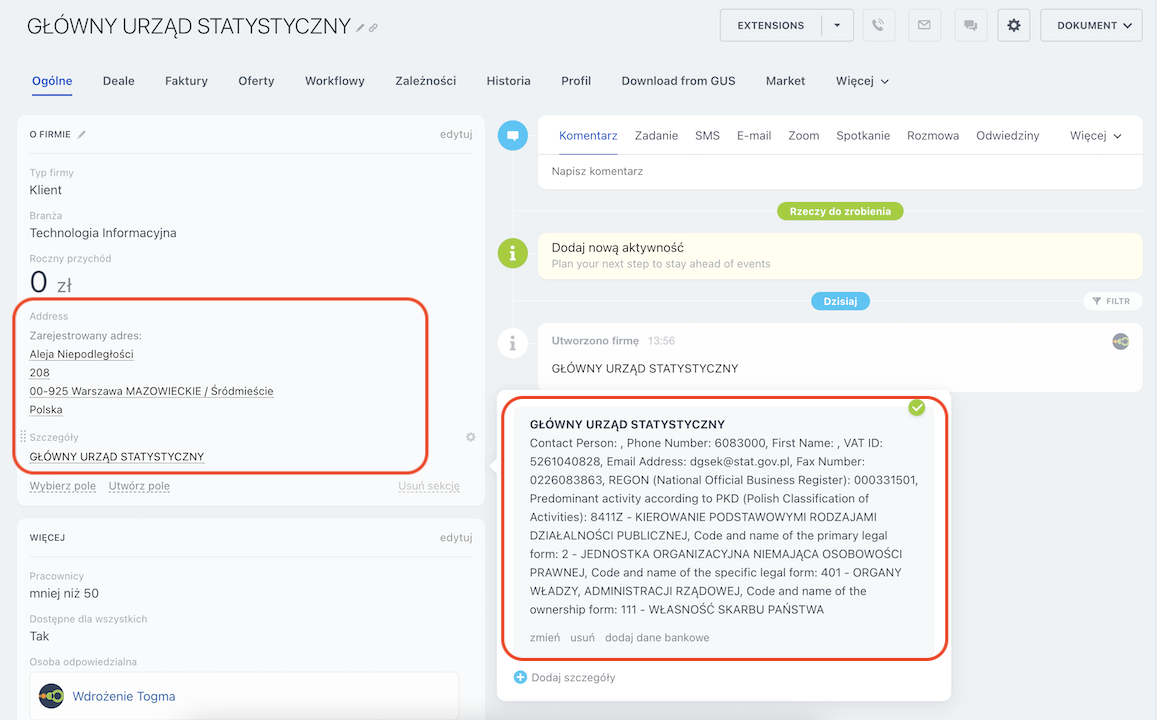Click the phone call icon in header
The width and height of the screenshot is (1157, 720).
tap(878, 26)
